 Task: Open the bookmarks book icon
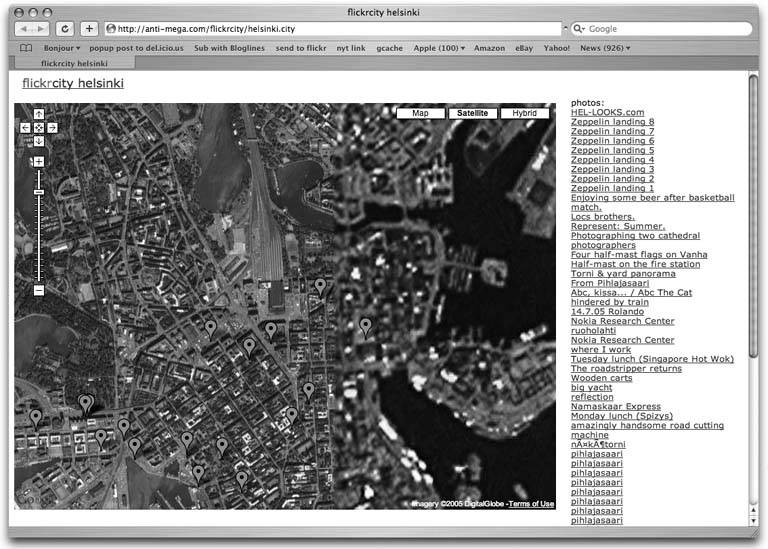26,48
